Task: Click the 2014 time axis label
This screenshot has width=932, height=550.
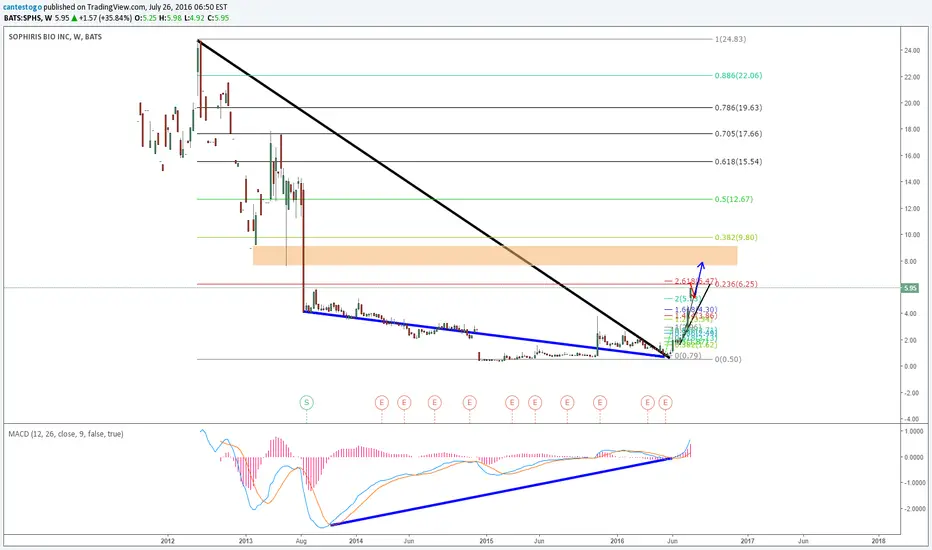Action: coord(356,540)
